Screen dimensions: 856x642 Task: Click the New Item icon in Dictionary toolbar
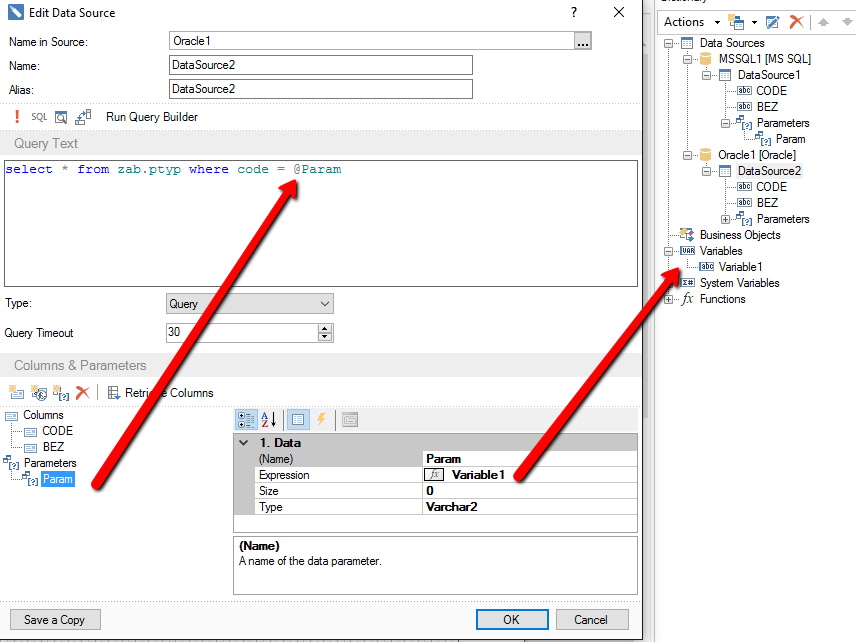(x=736, y=22)
